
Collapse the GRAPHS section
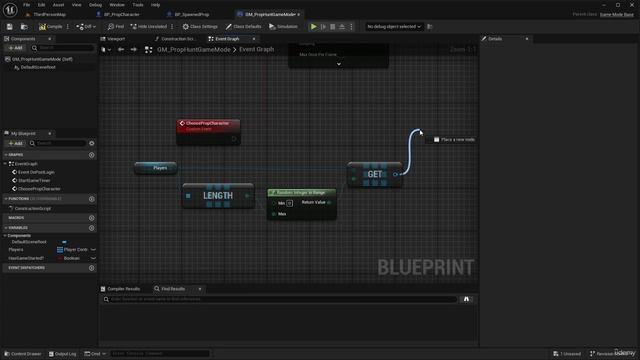(x=6, y=155)
